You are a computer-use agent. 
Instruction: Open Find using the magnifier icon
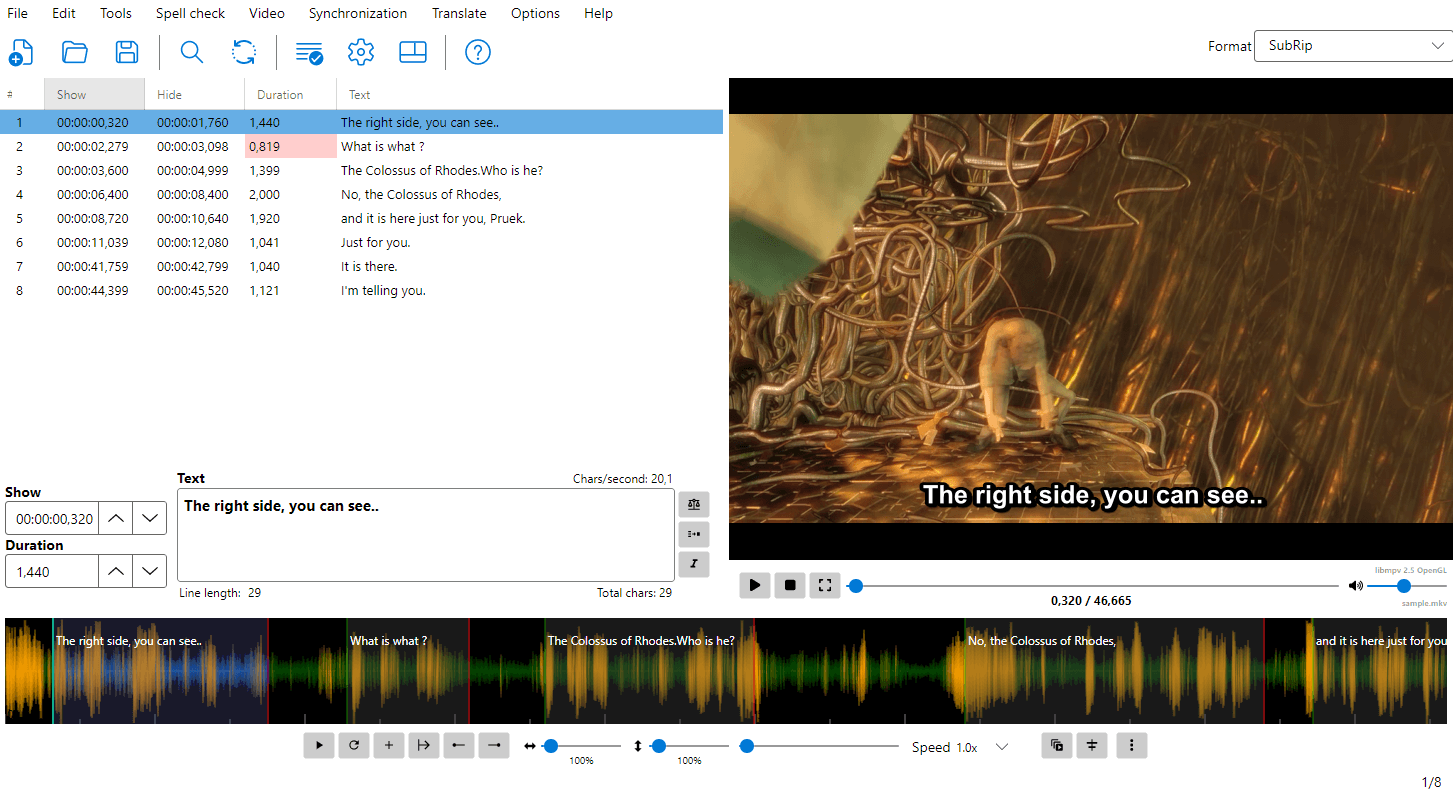192,53
